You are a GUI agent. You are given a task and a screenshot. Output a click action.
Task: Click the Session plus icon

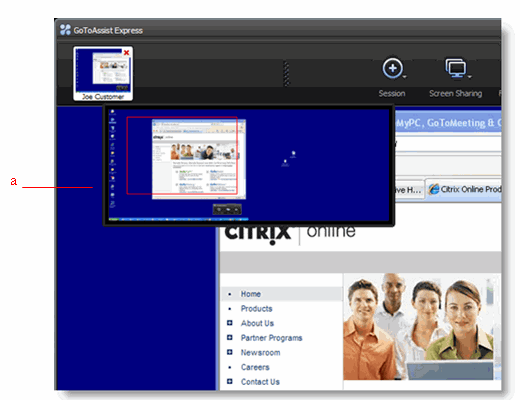(x=392, y=68)
